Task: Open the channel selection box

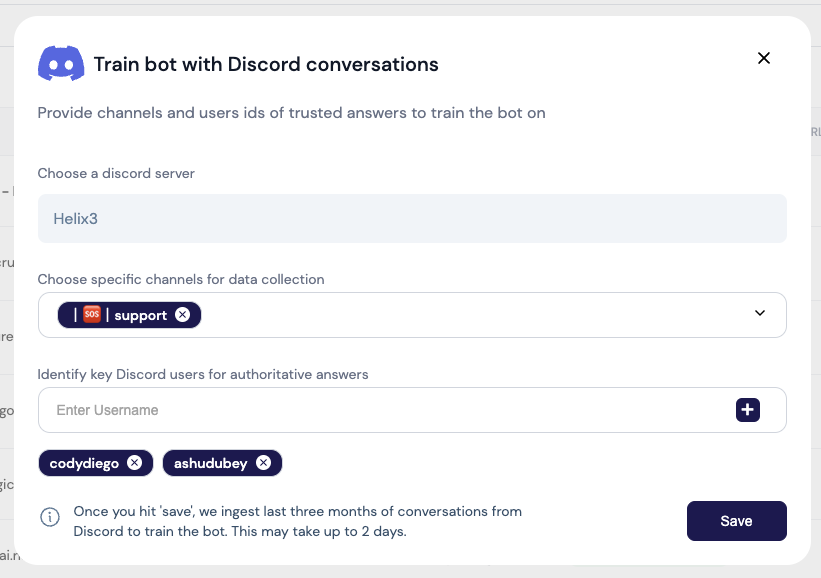Action: pyautogui.click(x=470, y=315)
